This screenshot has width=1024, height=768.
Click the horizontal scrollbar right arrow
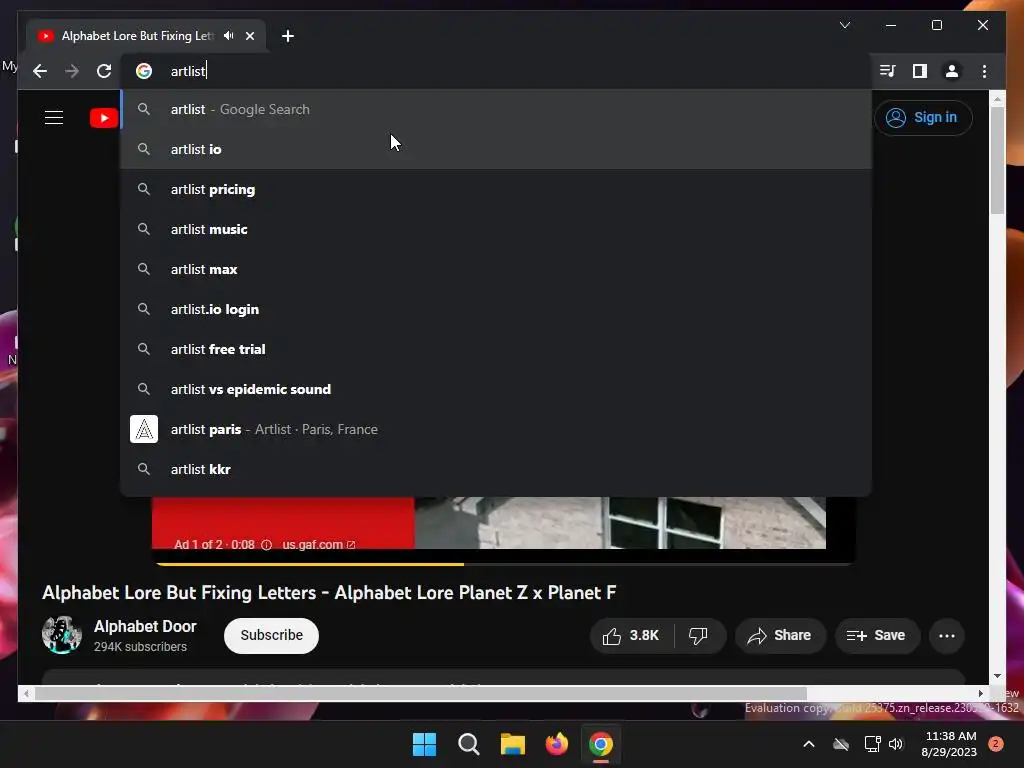[980, 694]
